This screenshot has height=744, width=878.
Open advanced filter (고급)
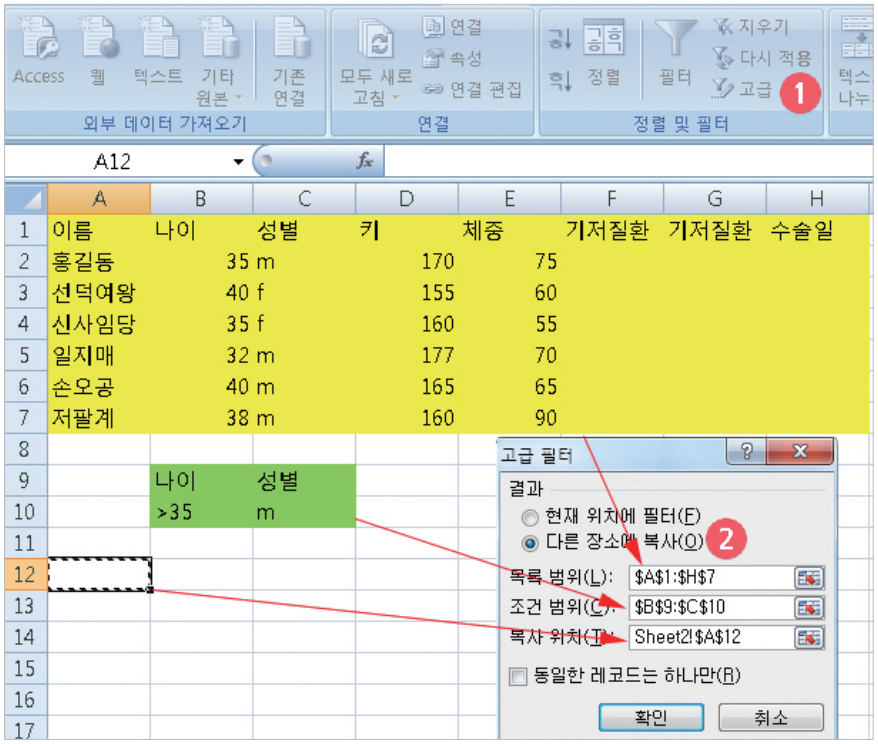click(x=742, y=89)
